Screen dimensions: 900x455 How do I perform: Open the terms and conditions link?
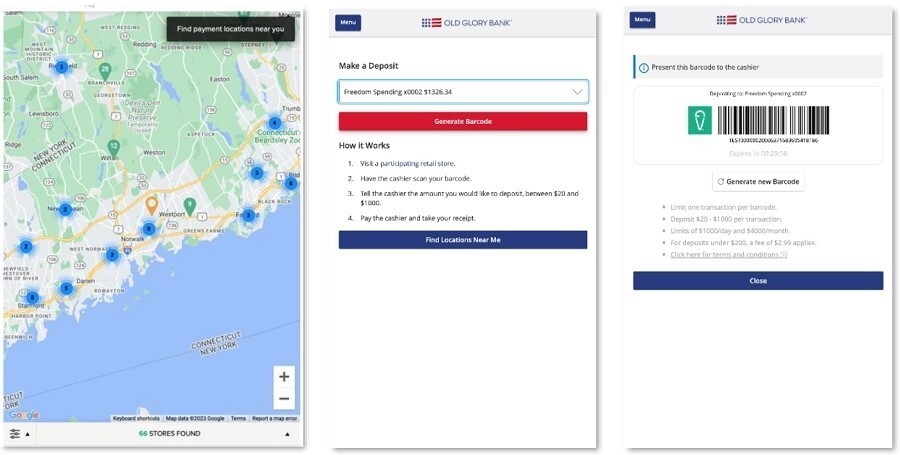point(728,254)
